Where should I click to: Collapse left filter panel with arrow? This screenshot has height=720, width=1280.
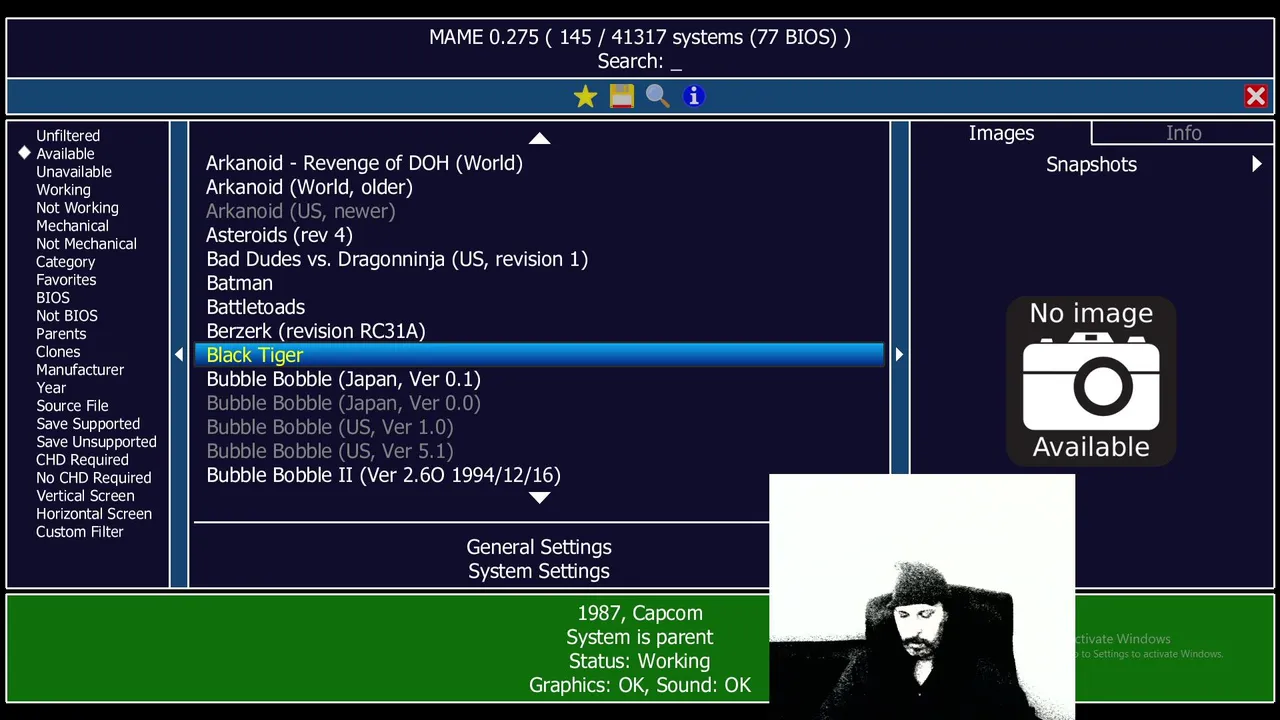pos(179,354)
